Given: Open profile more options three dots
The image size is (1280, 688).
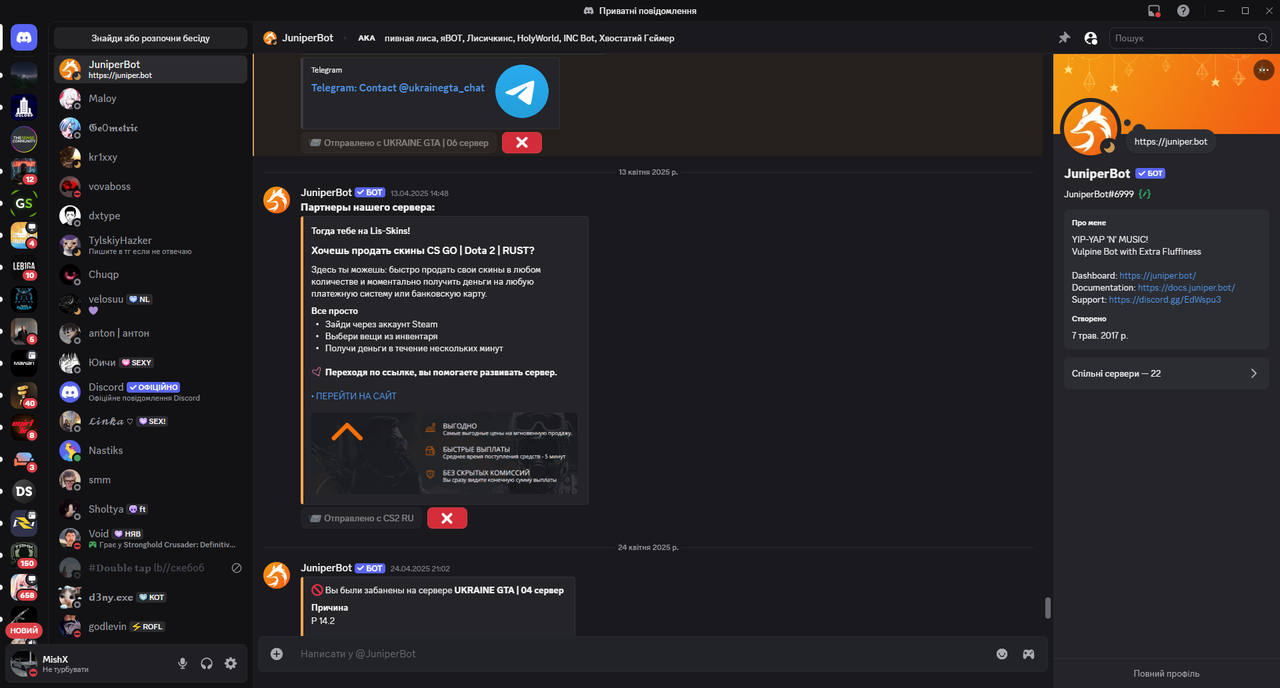Looking at the screenshot, I should [x=1264, y=71].
